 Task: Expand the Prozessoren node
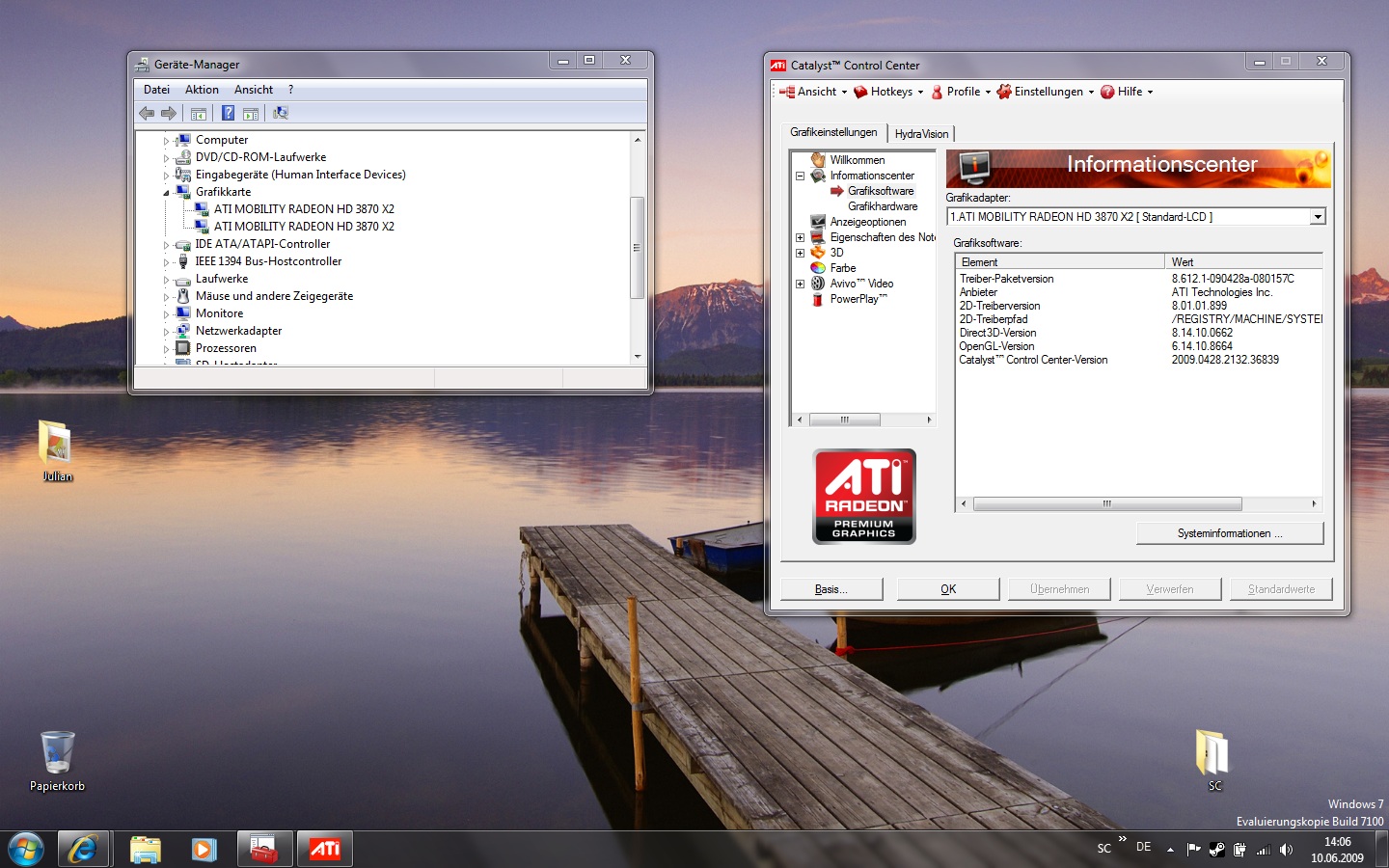pos(166,349)
